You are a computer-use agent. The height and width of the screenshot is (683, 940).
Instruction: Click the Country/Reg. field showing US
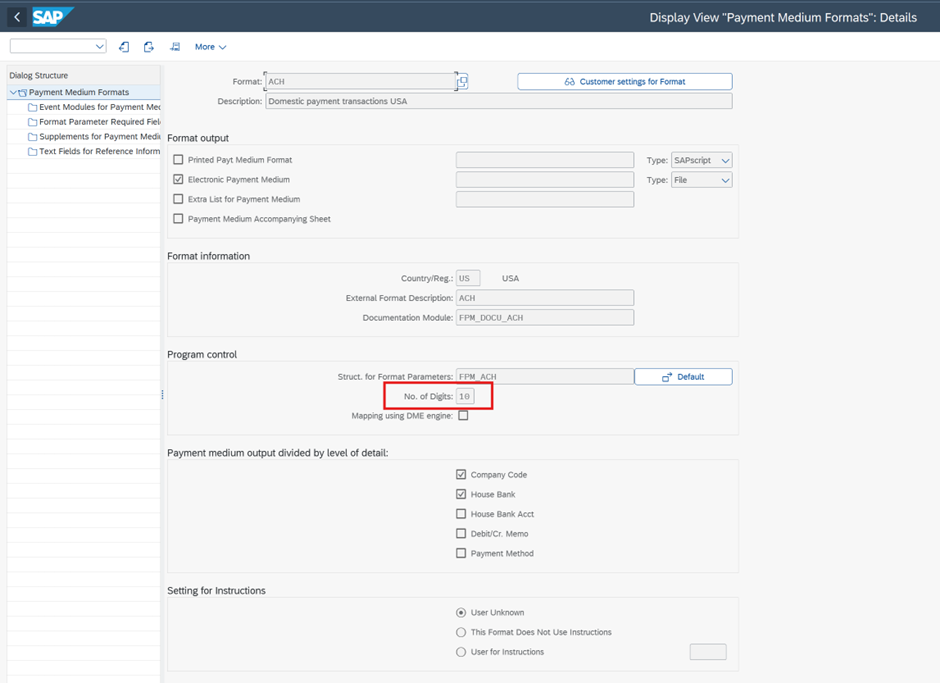[468, 278]
